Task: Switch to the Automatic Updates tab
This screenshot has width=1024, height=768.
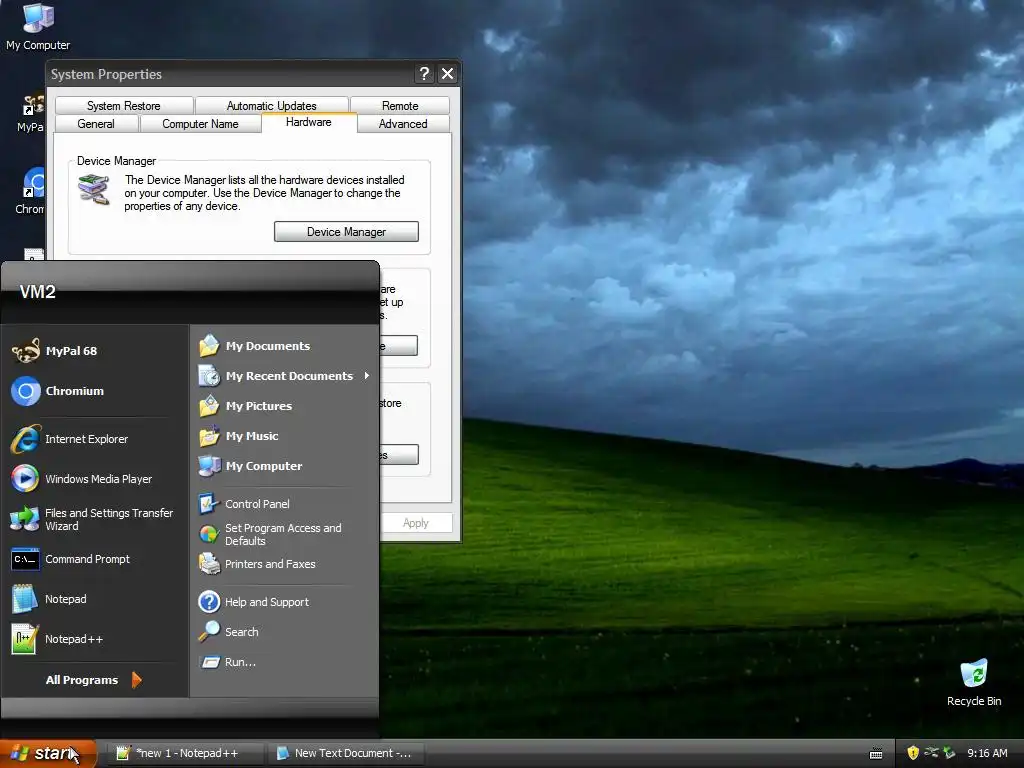Action: (272, 105)
